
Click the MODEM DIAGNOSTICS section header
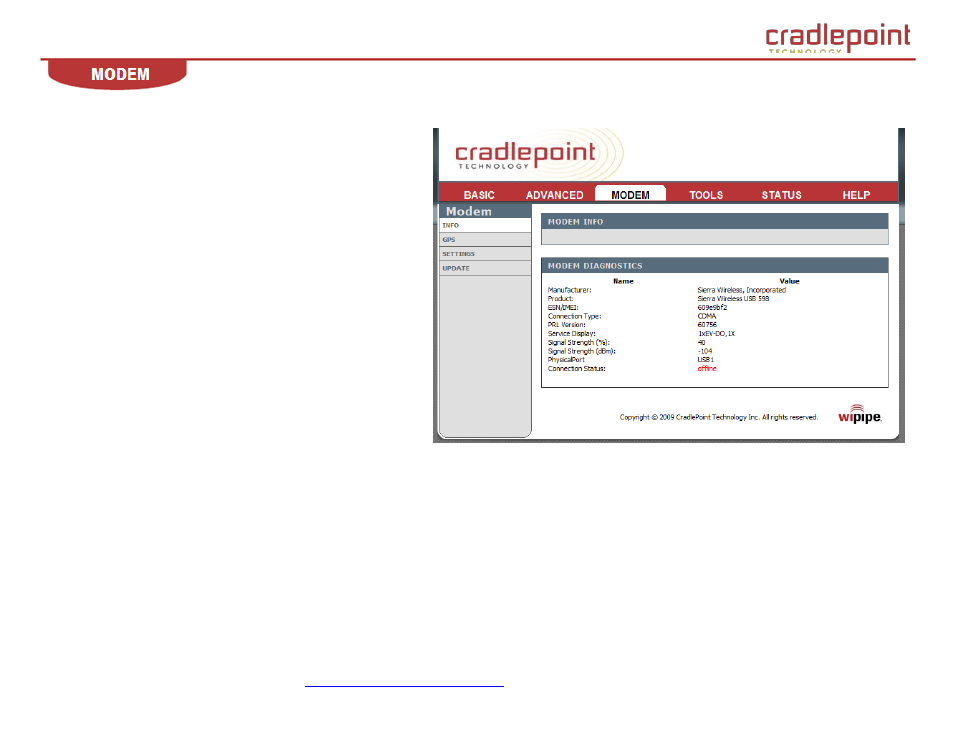point(714,265)
